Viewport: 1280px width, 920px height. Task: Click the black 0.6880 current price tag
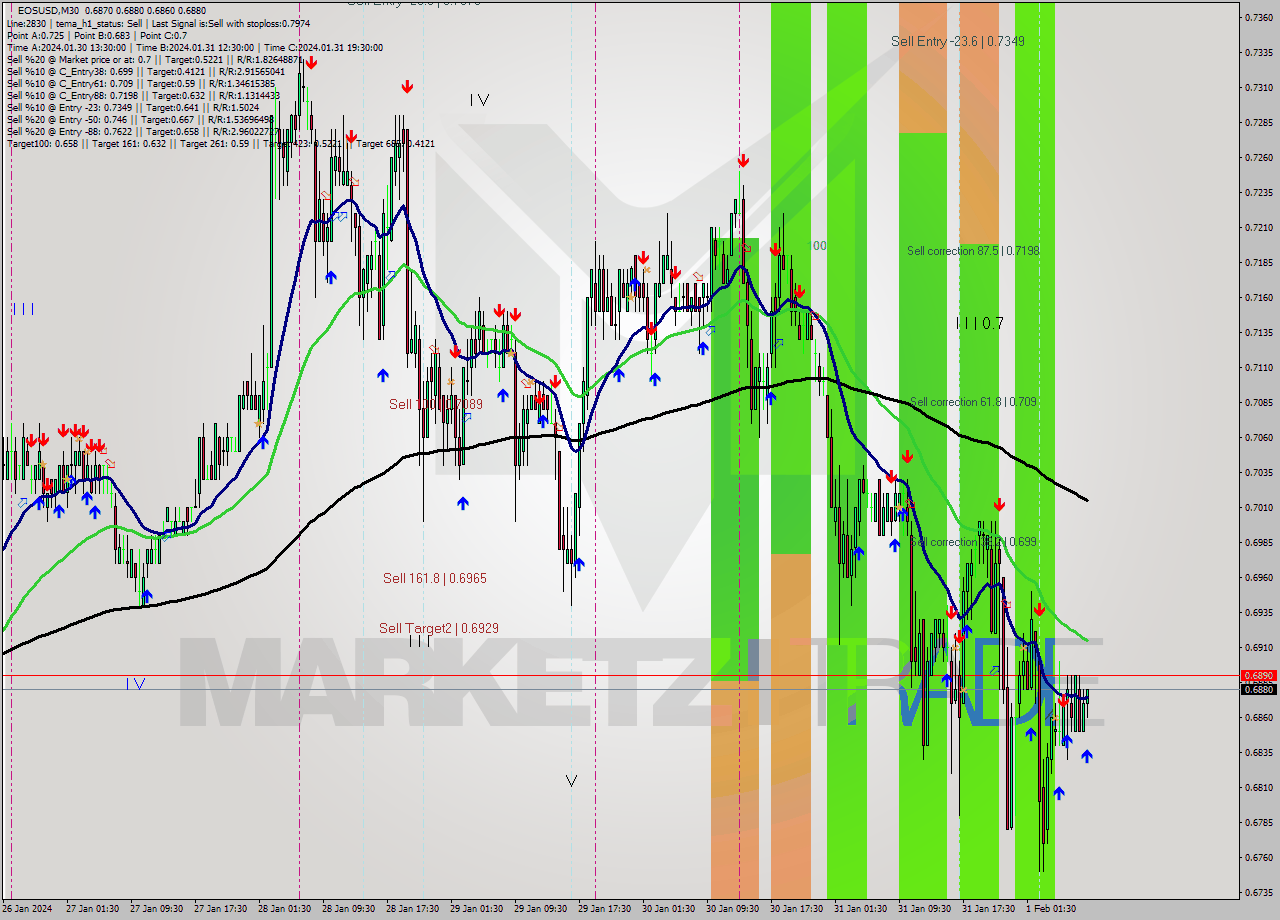[x=1258, y=689]
